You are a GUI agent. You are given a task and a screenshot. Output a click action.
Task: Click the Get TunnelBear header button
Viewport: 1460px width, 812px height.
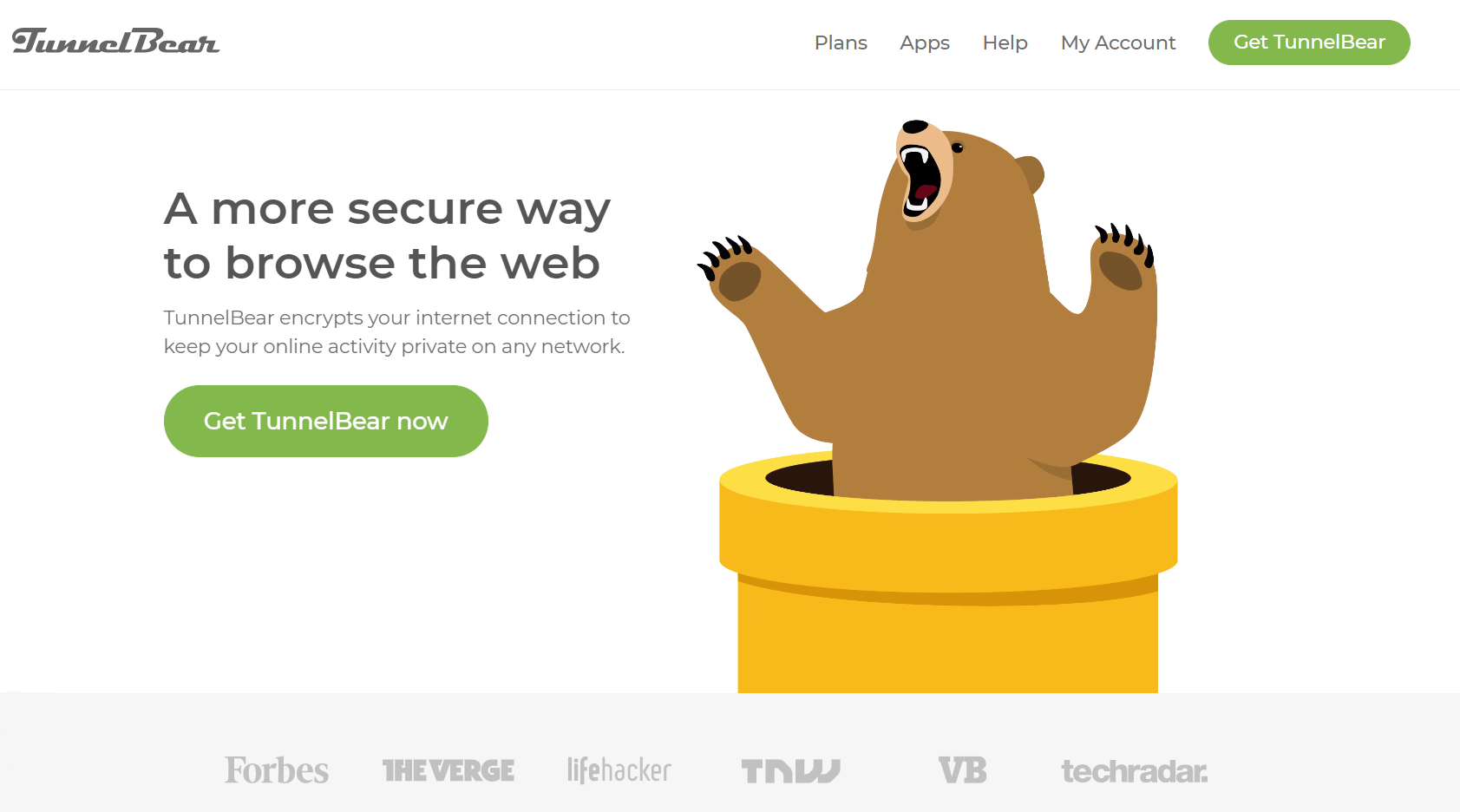(x=1309, y=43)
